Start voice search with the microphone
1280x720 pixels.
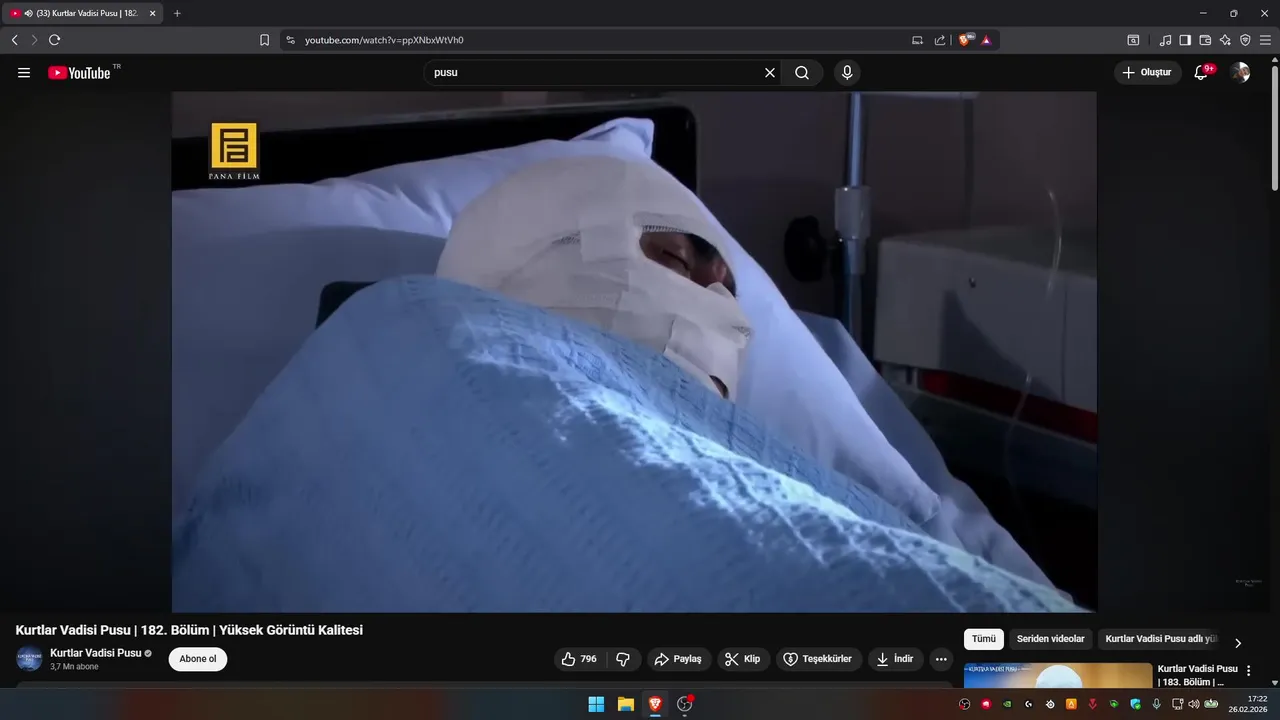click(847, 73)
